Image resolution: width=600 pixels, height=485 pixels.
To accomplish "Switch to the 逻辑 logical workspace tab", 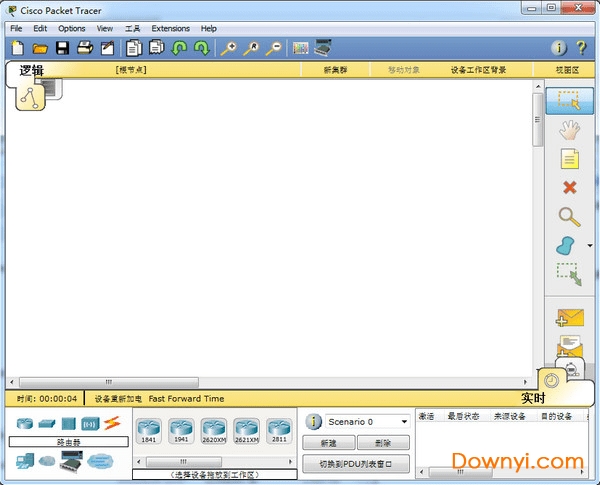I will click(32, 71).
